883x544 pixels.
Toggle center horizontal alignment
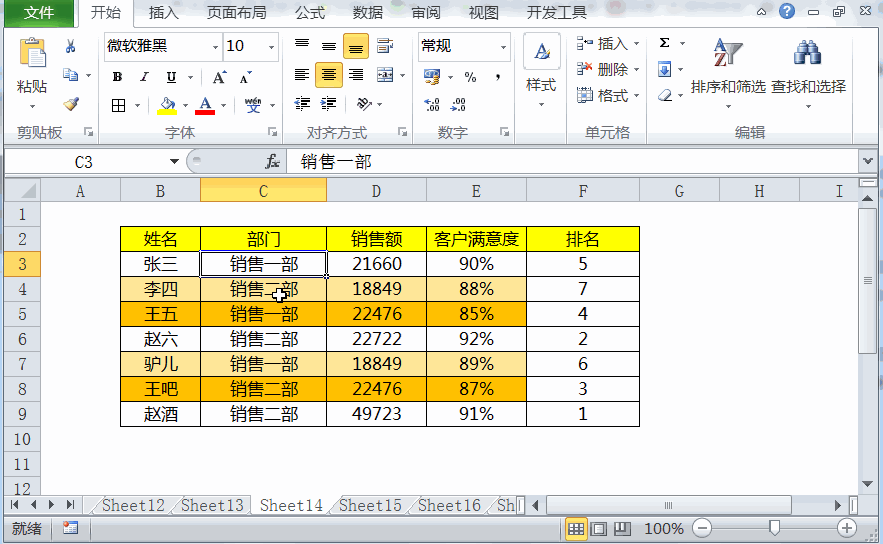click(x=329, y=75)
